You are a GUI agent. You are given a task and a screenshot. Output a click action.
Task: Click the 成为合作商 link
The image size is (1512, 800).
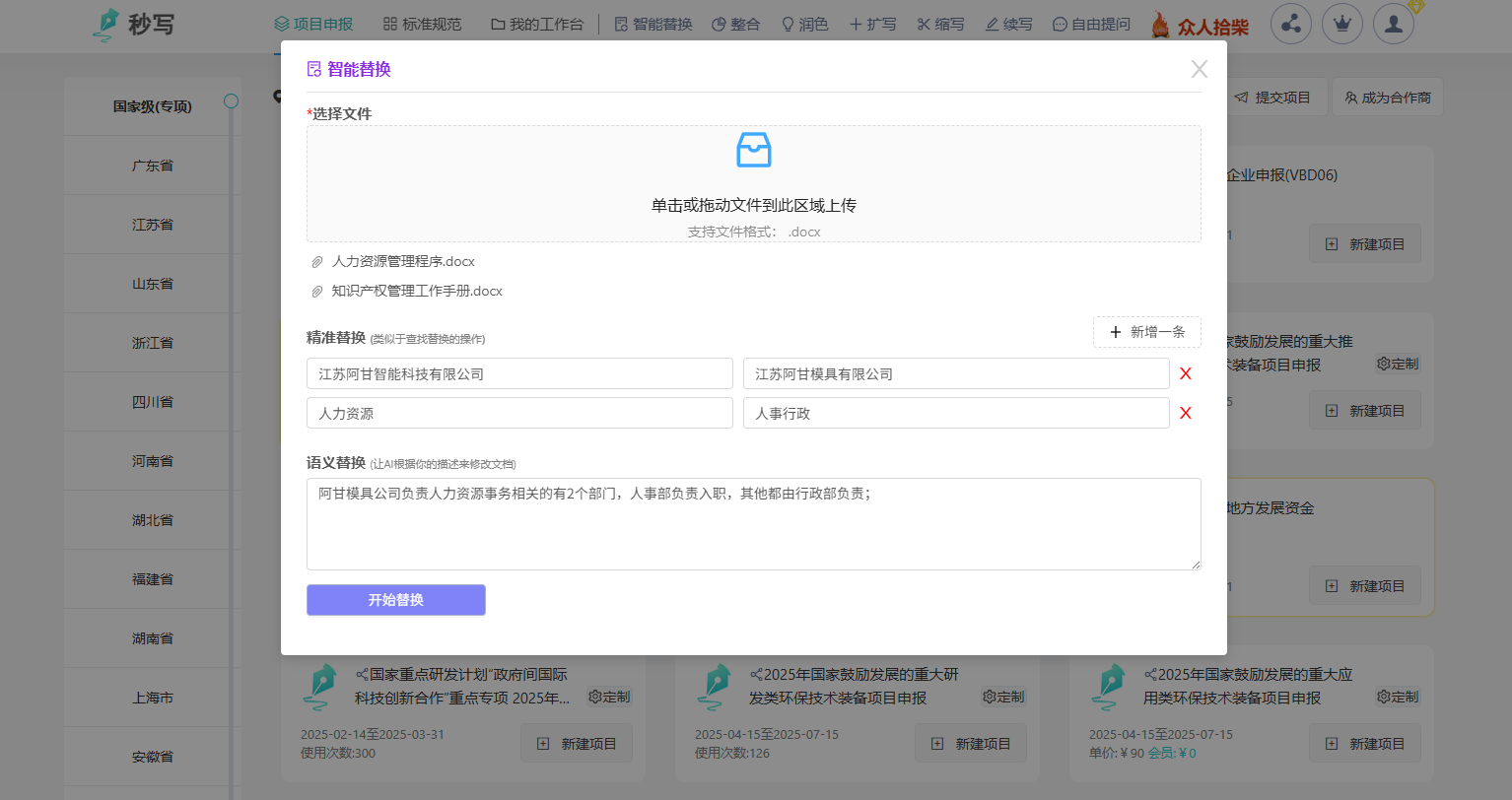[1387, 97]
